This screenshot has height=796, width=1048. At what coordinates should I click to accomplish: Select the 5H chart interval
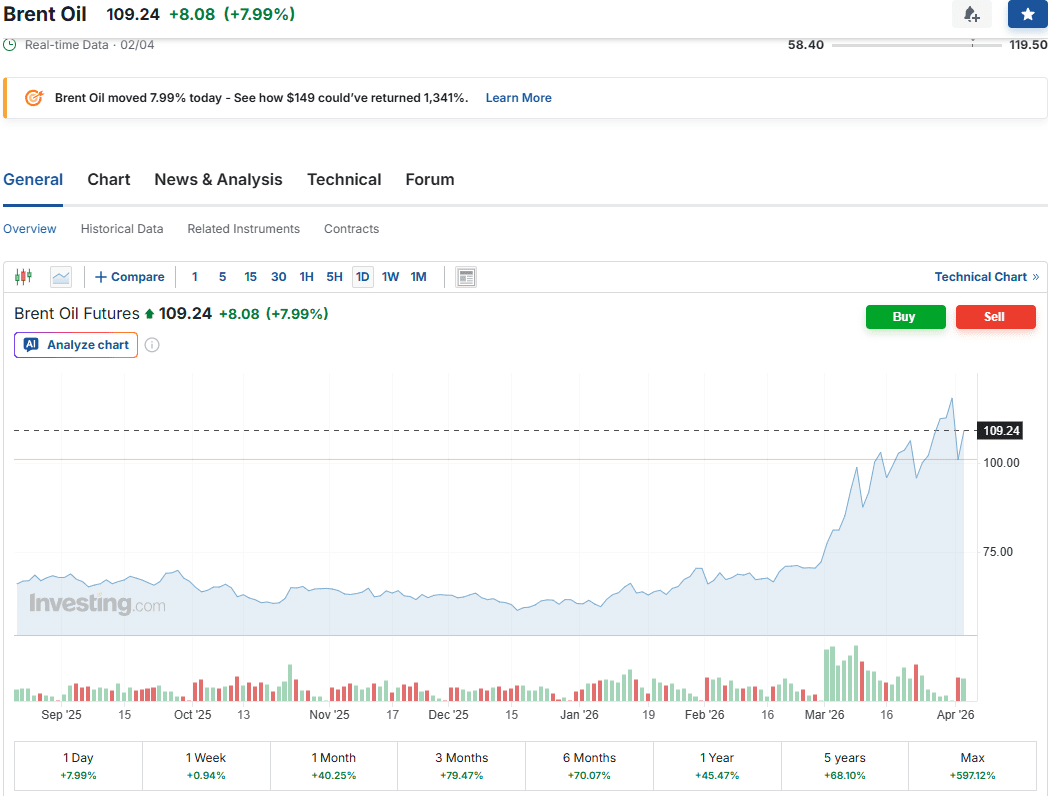(334, 277)
